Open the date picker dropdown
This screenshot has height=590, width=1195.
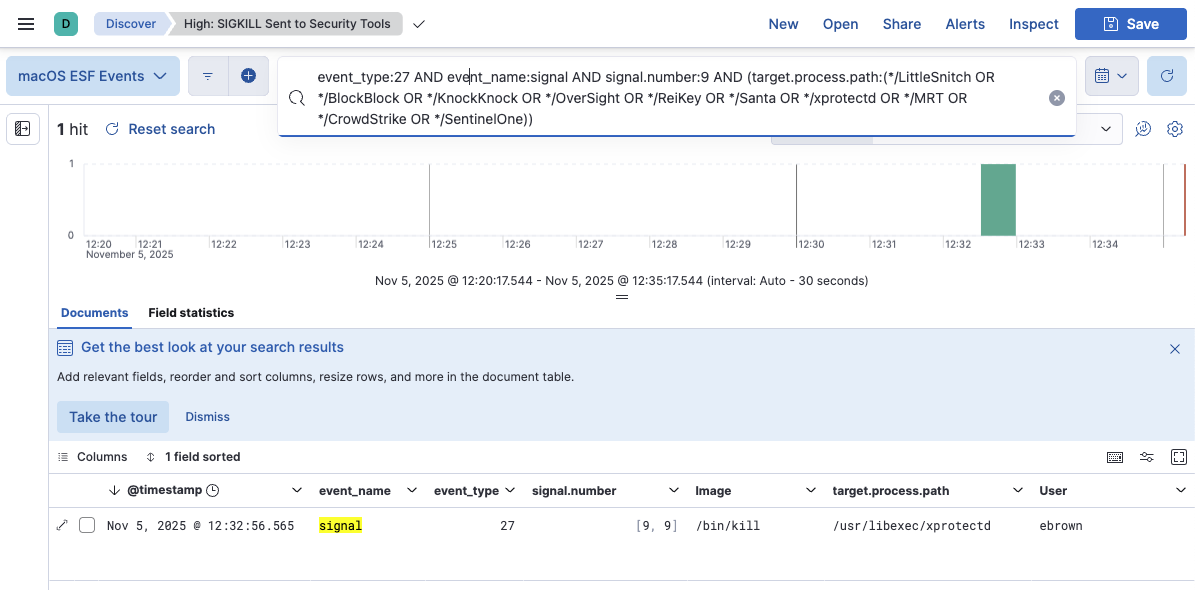1111,76
